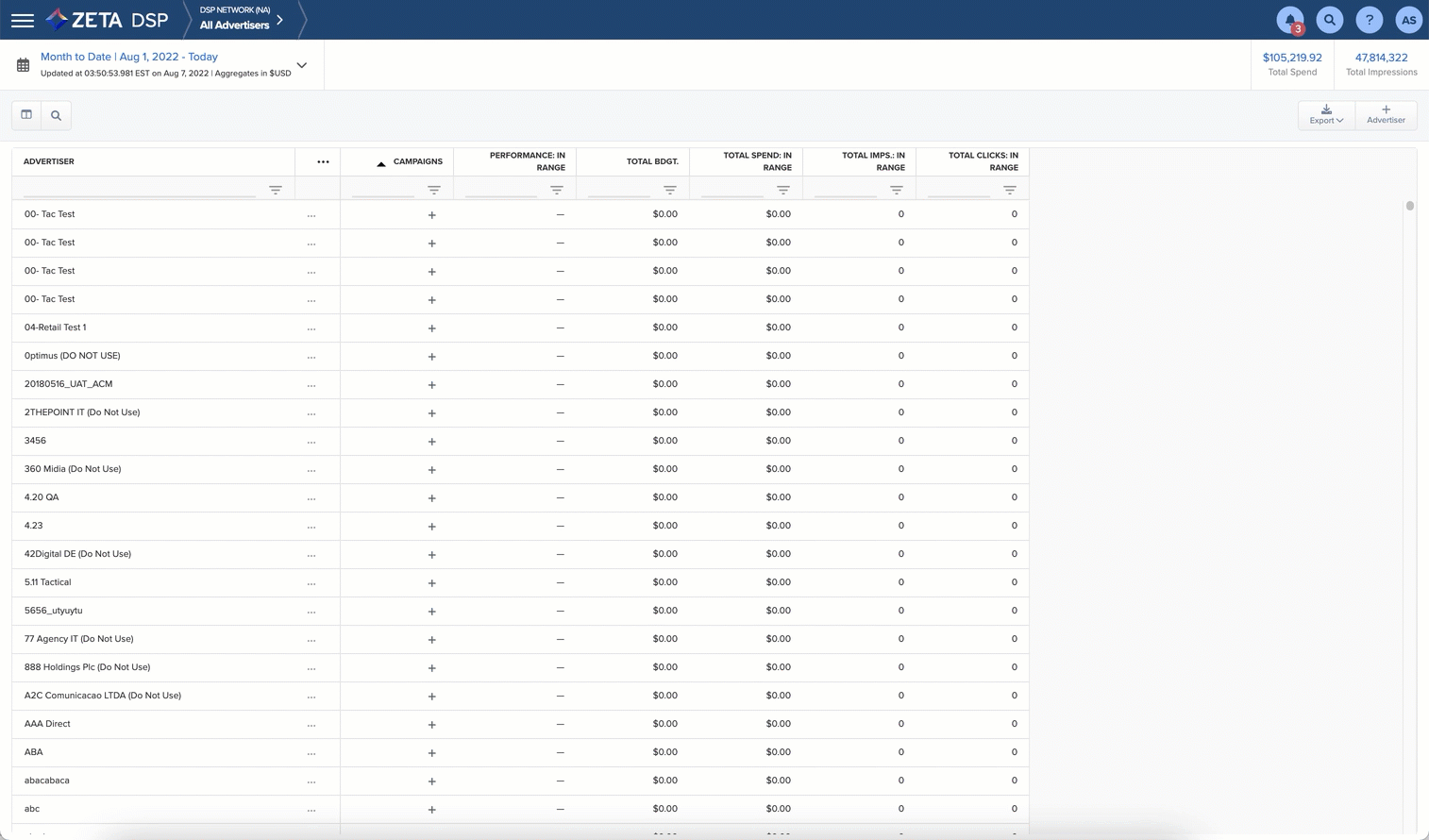This screenshot has height=840, width=1429.
Task: Click the global search icon in header
Action: 1329,20
